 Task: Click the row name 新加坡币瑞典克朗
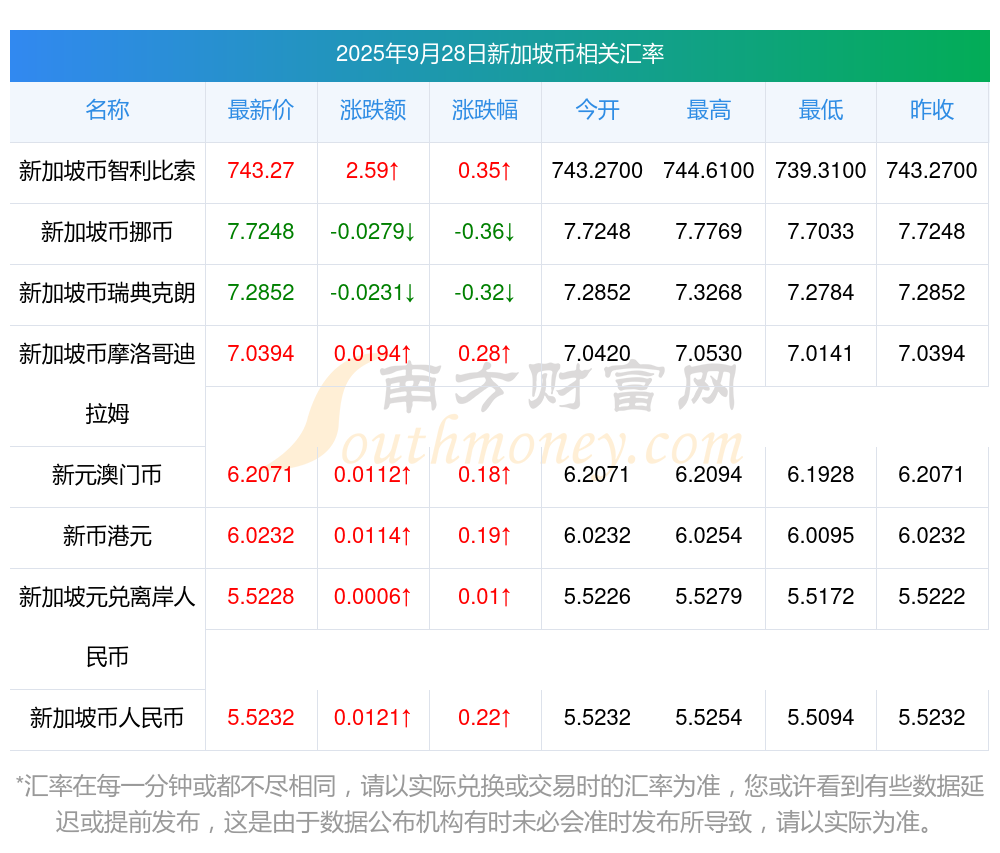pos(107,293)
